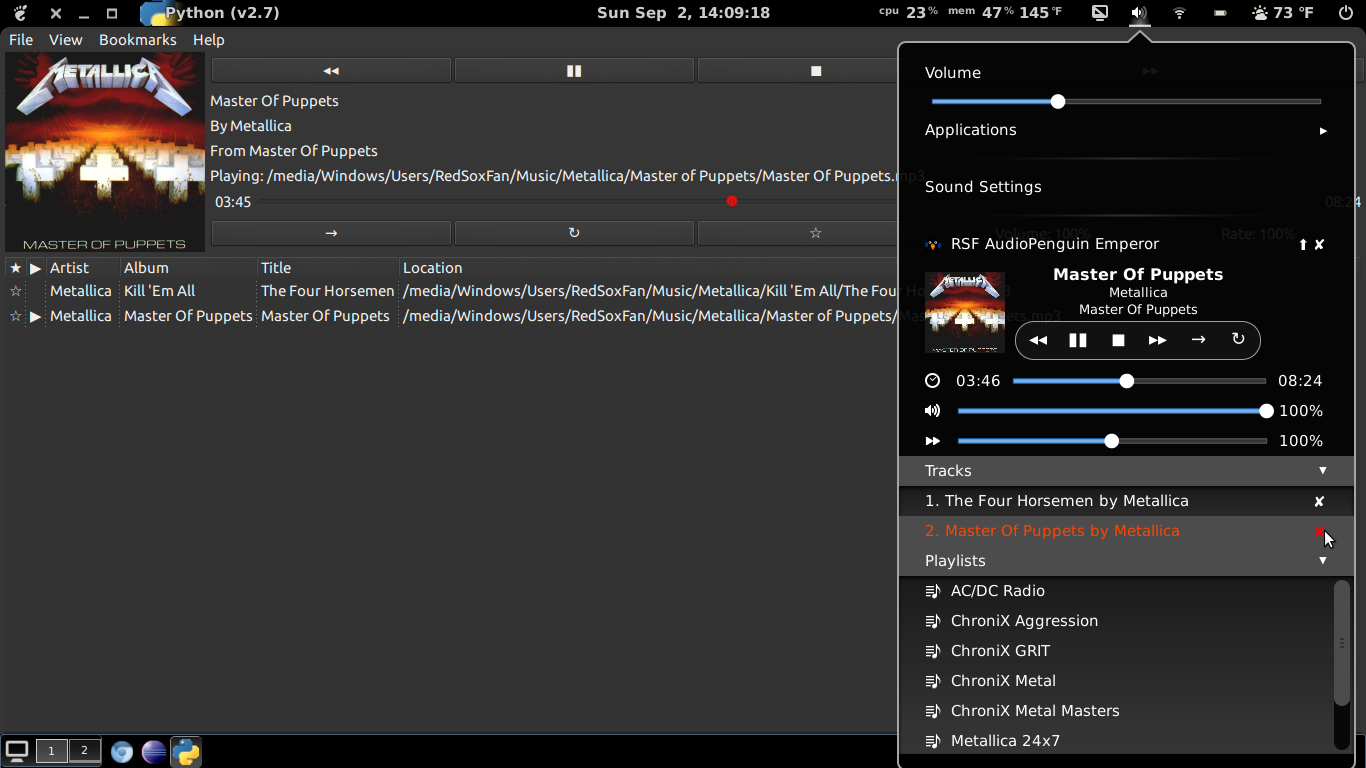The width and height of the screenshot is (1366, 768).
Task: Pause playback in the main player window
Action: (x=574, y=71)
